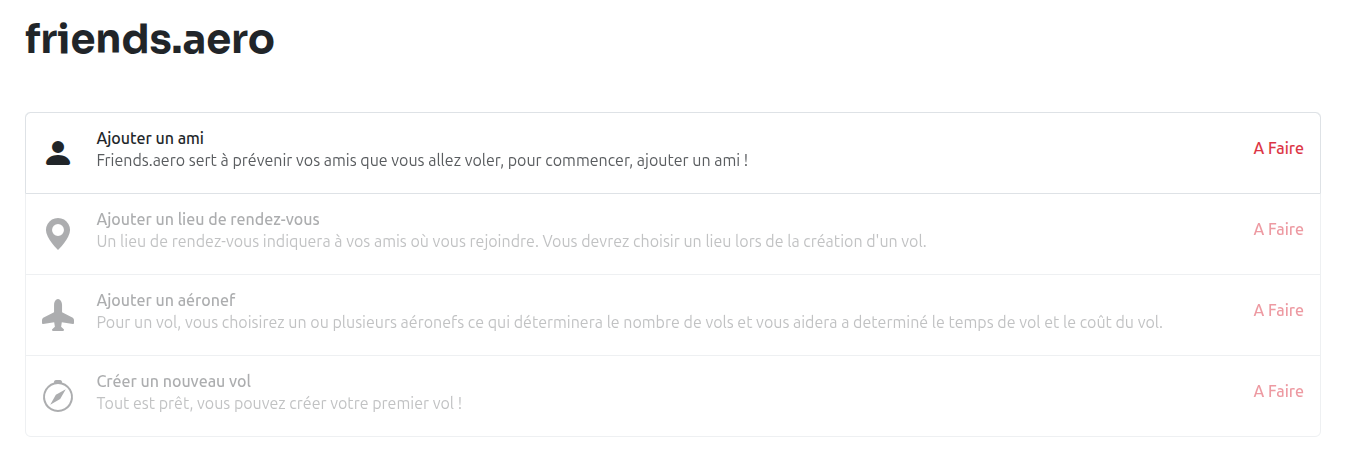Viewport: 1352px width, 466px height.
Task: Click 'A Faire' beside lieu de rendez-vous
Action: (x=1278, y=230)
